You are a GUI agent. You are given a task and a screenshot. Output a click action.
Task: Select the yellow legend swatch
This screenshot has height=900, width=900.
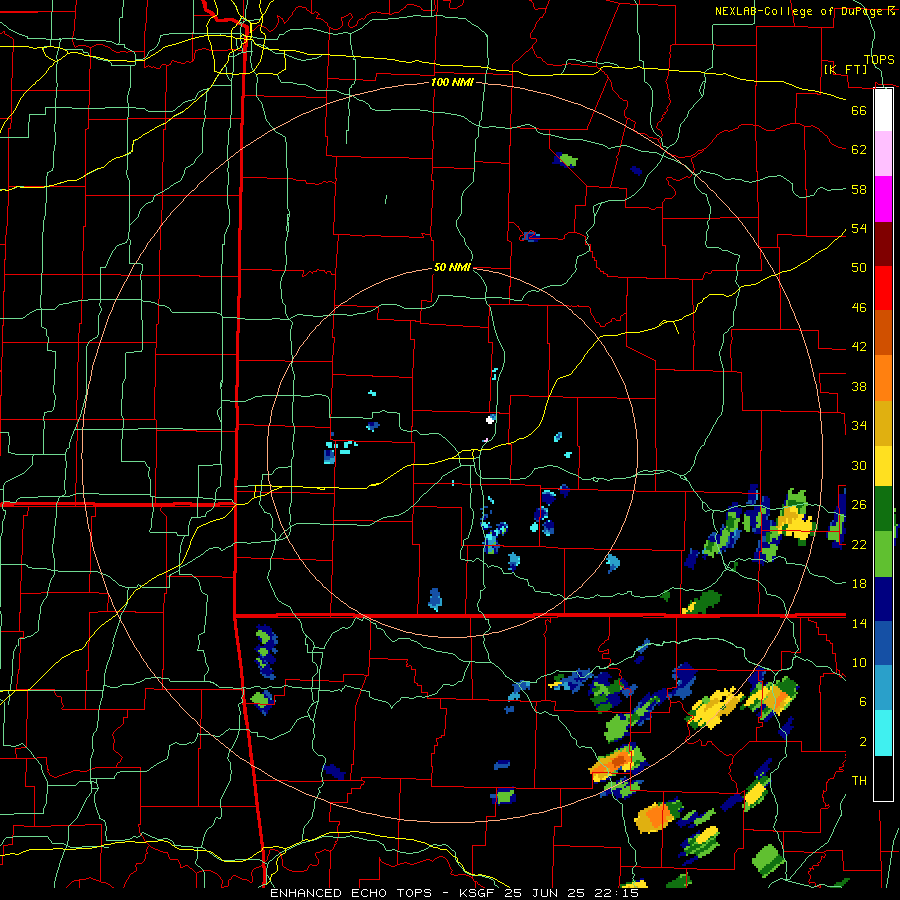(x=883, y=465)
